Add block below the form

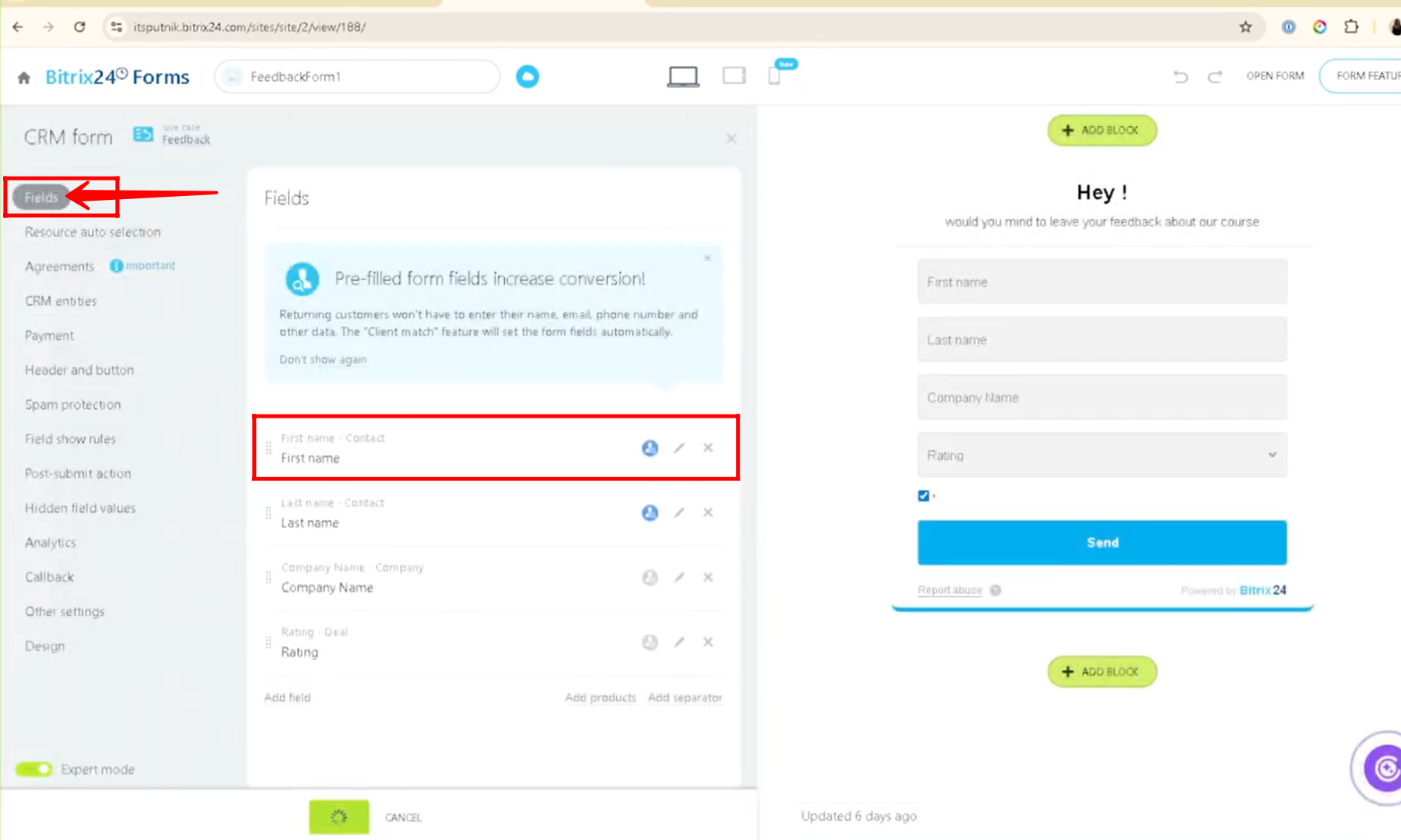click(x=1102, y=671)
